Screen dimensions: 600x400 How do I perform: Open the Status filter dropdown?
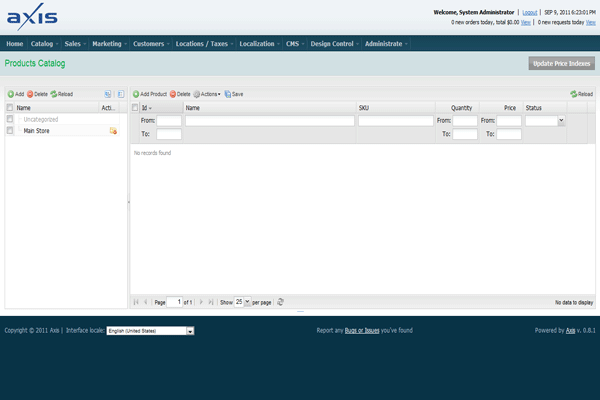pos(560,120)
